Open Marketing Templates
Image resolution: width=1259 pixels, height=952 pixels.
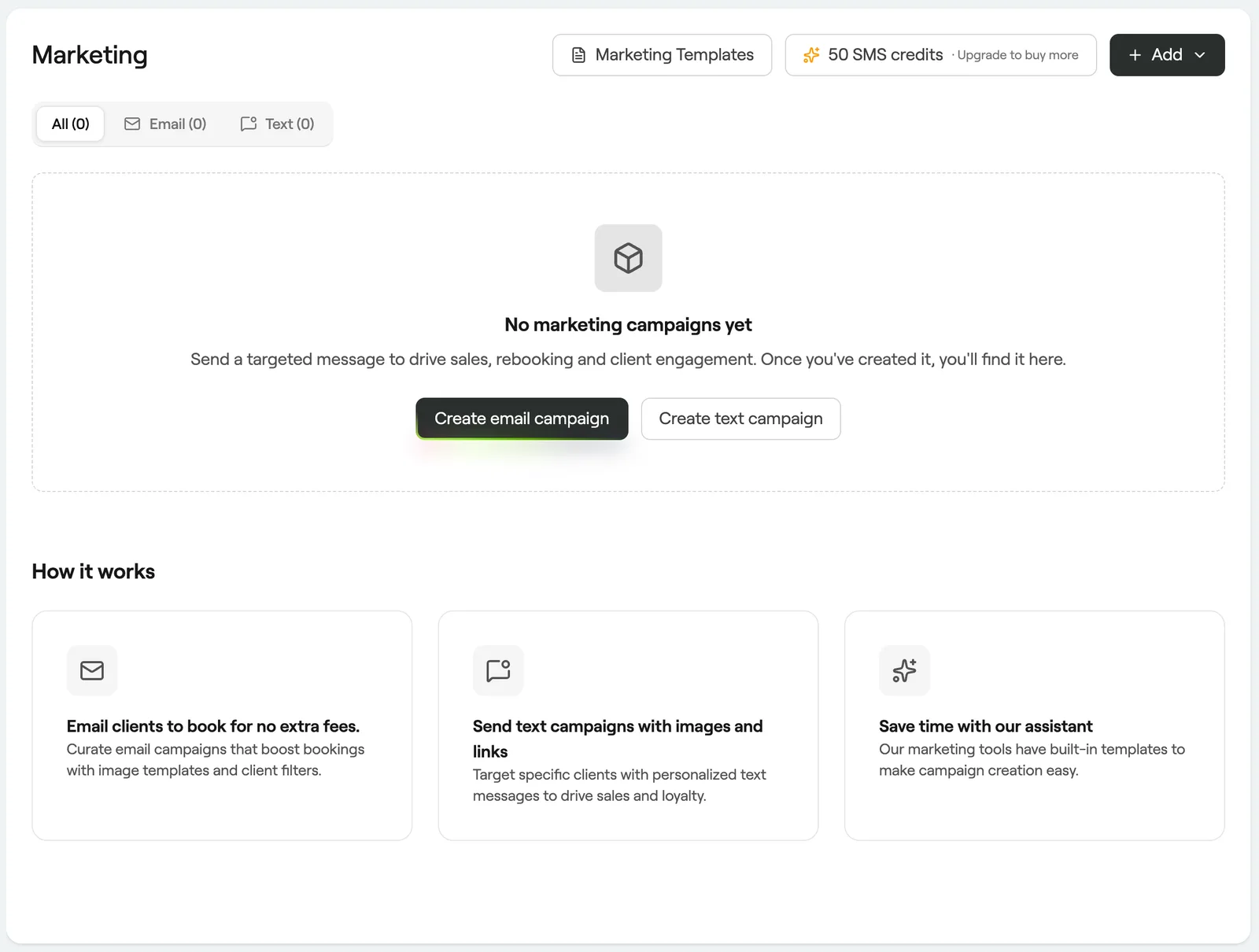click(x=662, y=55)
